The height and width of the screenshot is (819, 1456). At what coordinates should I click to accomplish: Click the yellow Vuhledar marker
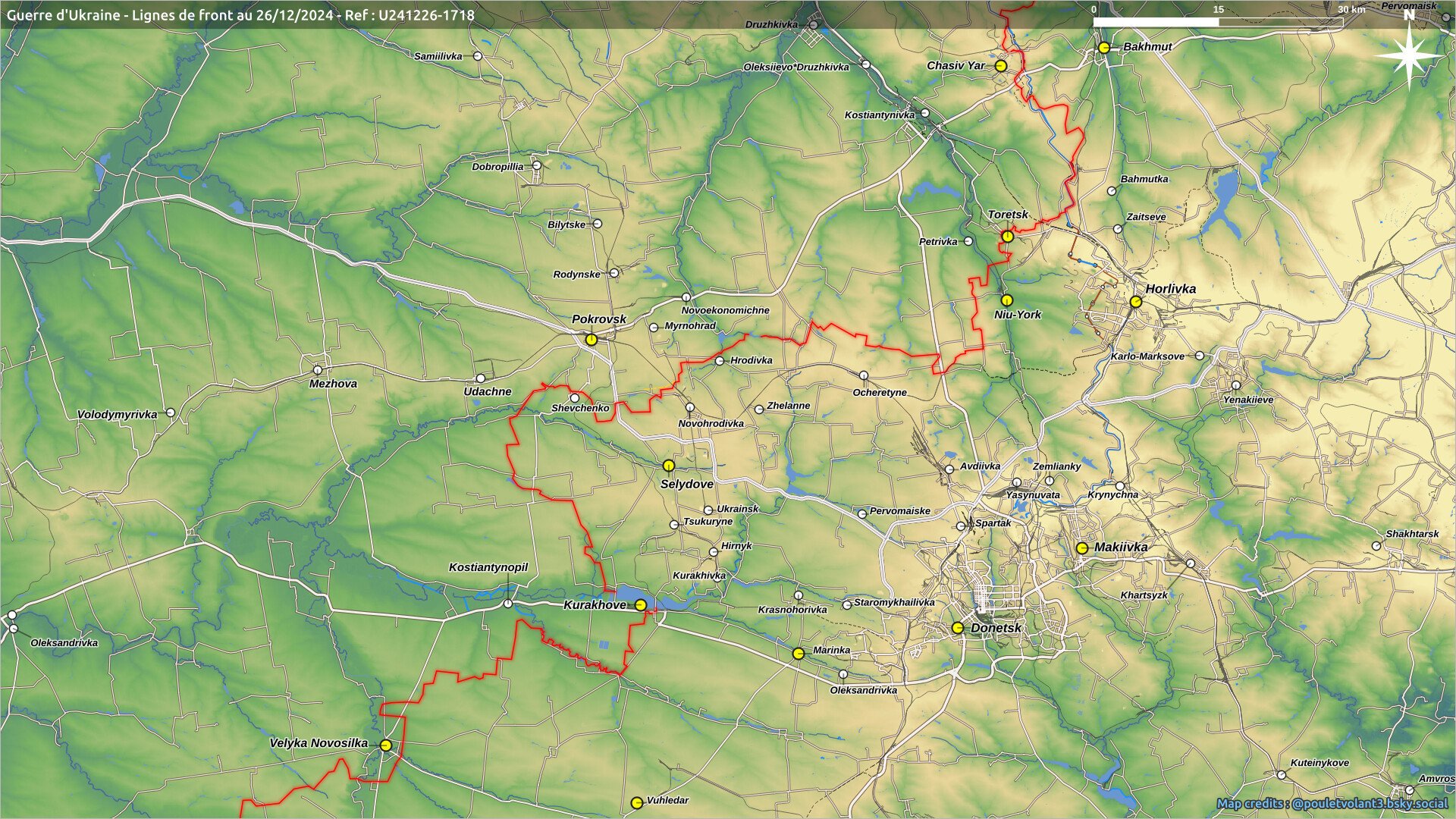click(x=637, y=802)
